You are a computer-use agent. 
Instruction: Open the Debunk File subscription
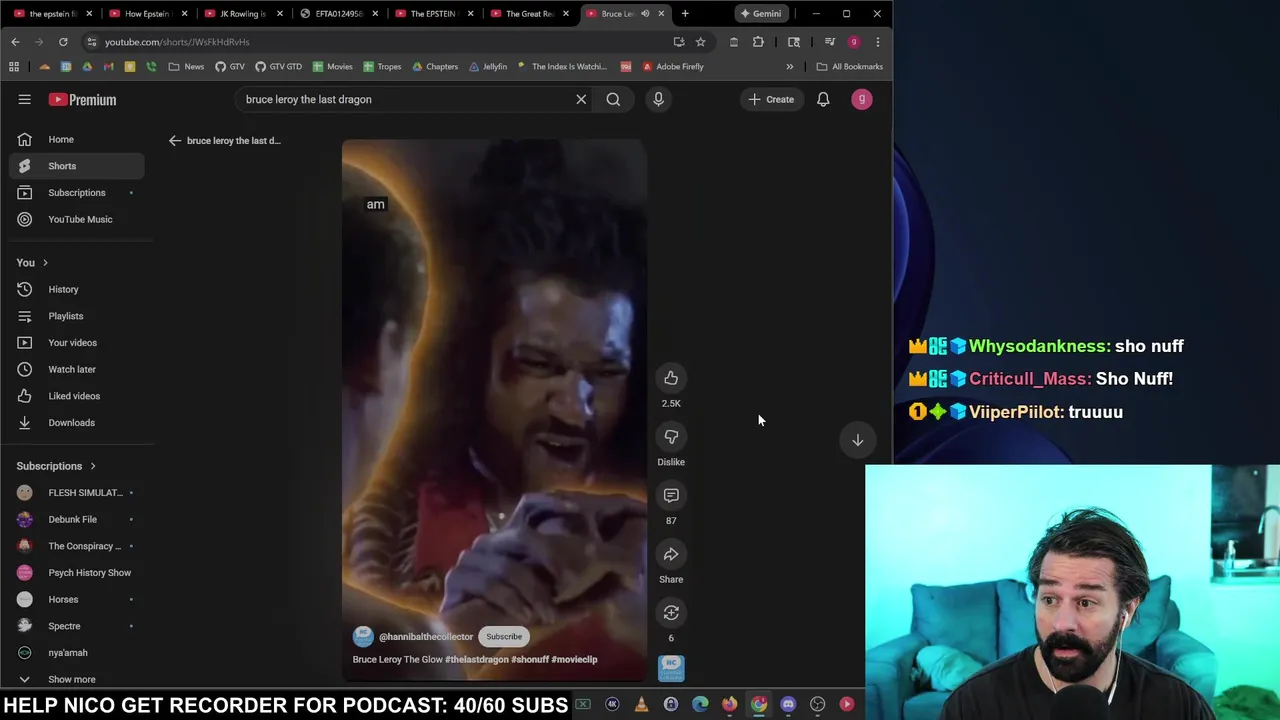pos(77,519)
